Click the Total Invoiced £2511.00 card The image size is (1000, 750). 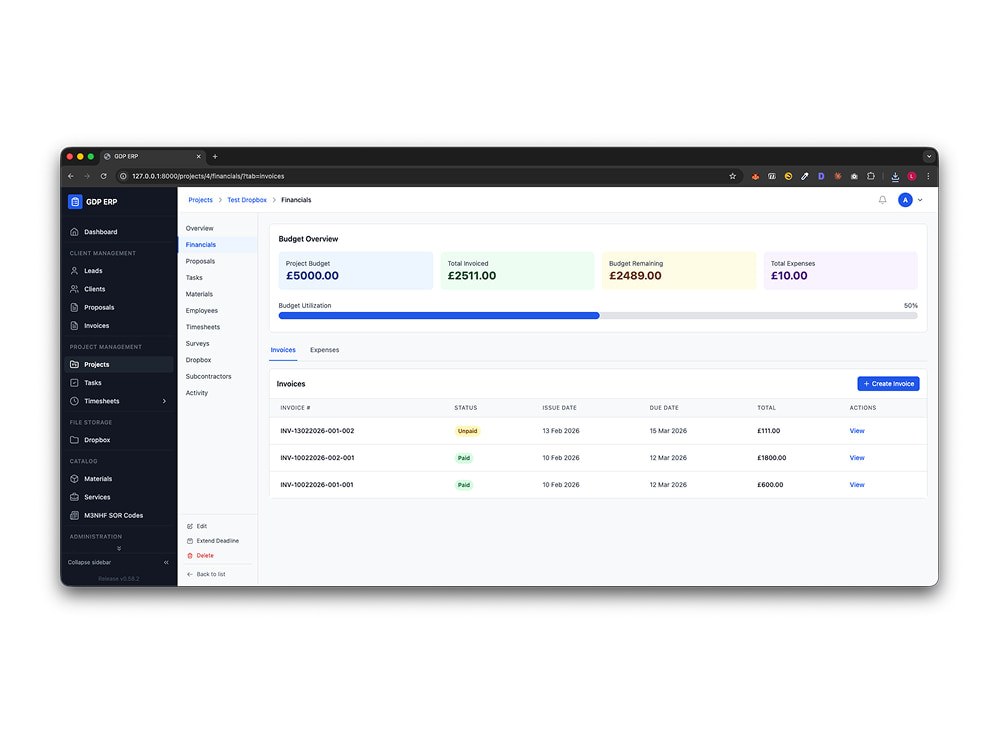(x=517, y=271)
